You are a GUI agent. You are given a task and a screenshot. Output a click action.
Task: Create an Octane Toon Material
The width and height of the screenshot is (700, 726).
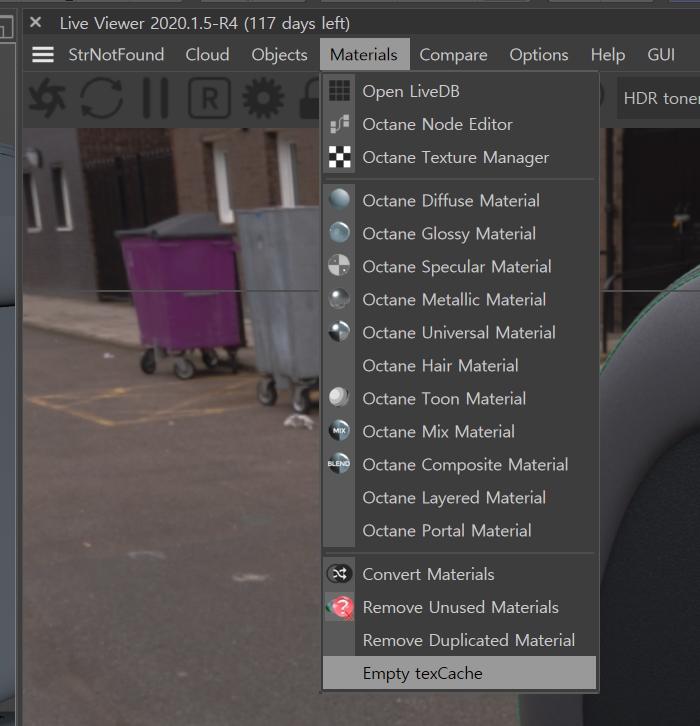(459, 399)
